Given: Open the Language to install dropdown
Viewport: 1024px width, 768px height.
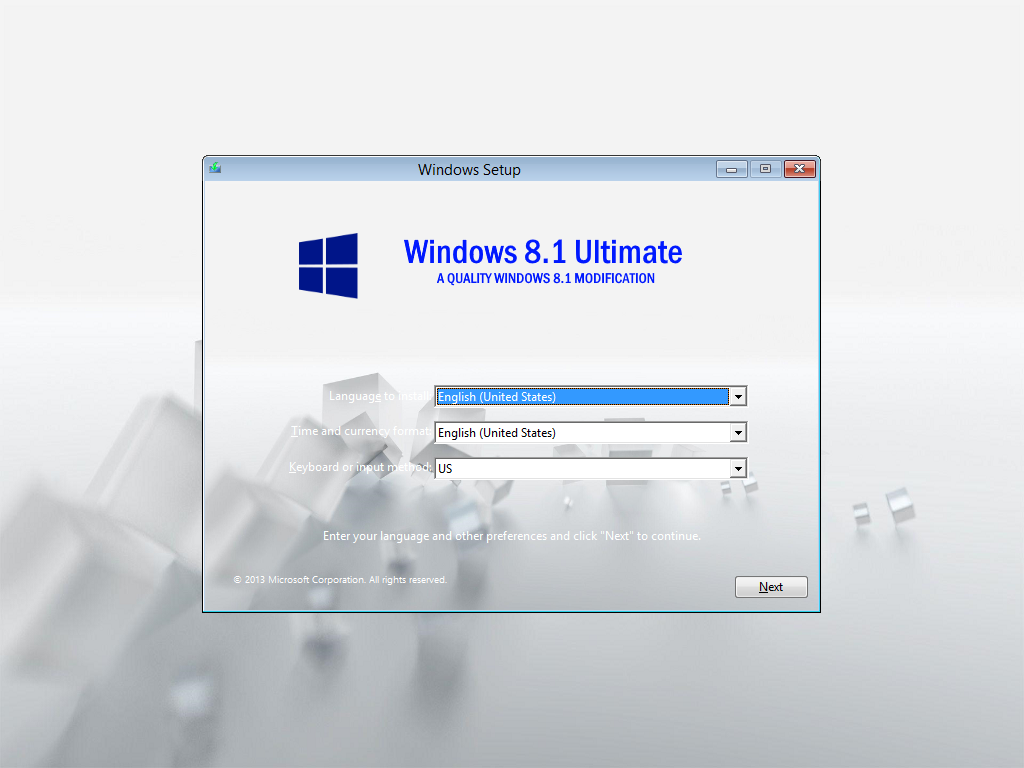Looking at the screenshot, I should tap(590, 396).
